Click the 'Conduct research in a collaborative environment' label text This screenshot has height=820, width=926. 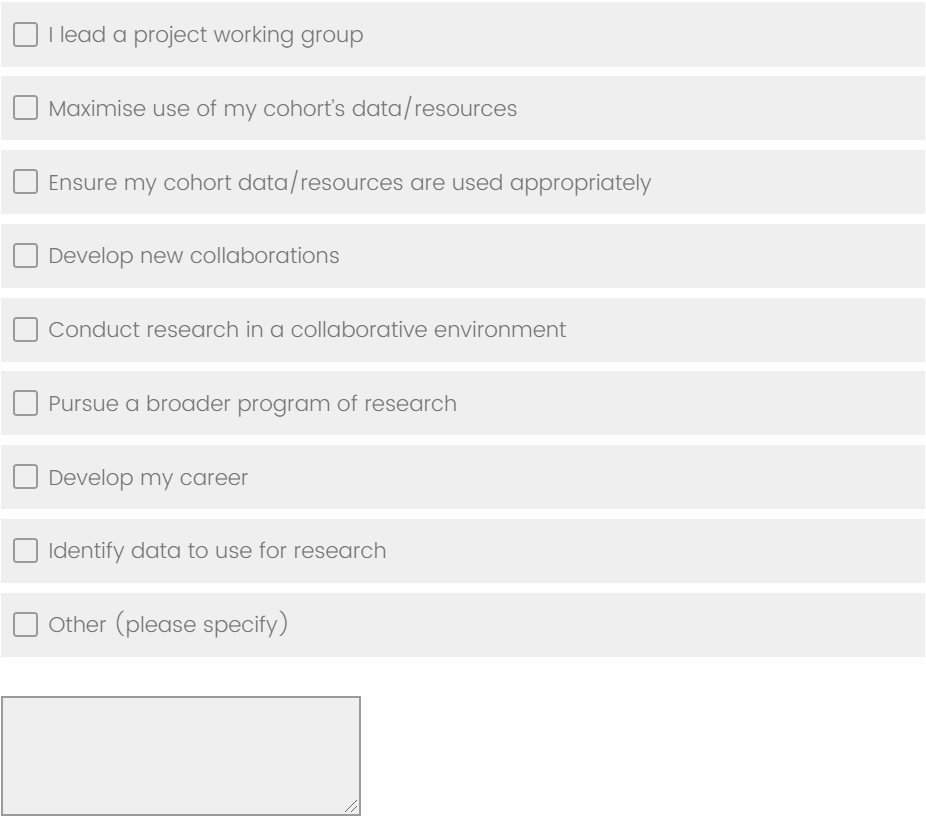pyautogui.click(x=307, y=329)
